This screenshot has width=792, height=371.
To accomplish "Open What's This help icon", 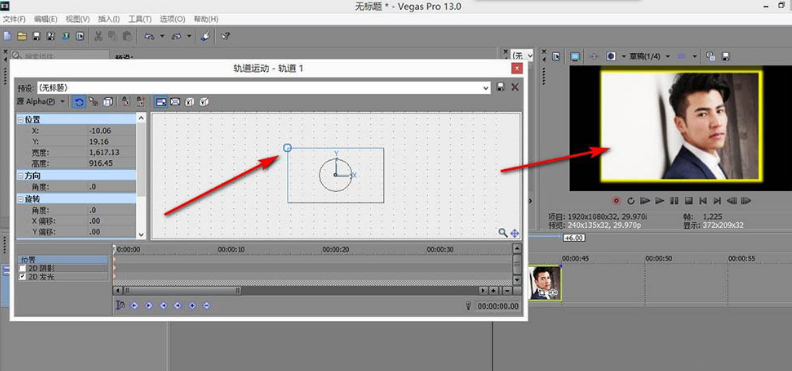I will coord(226,36).
